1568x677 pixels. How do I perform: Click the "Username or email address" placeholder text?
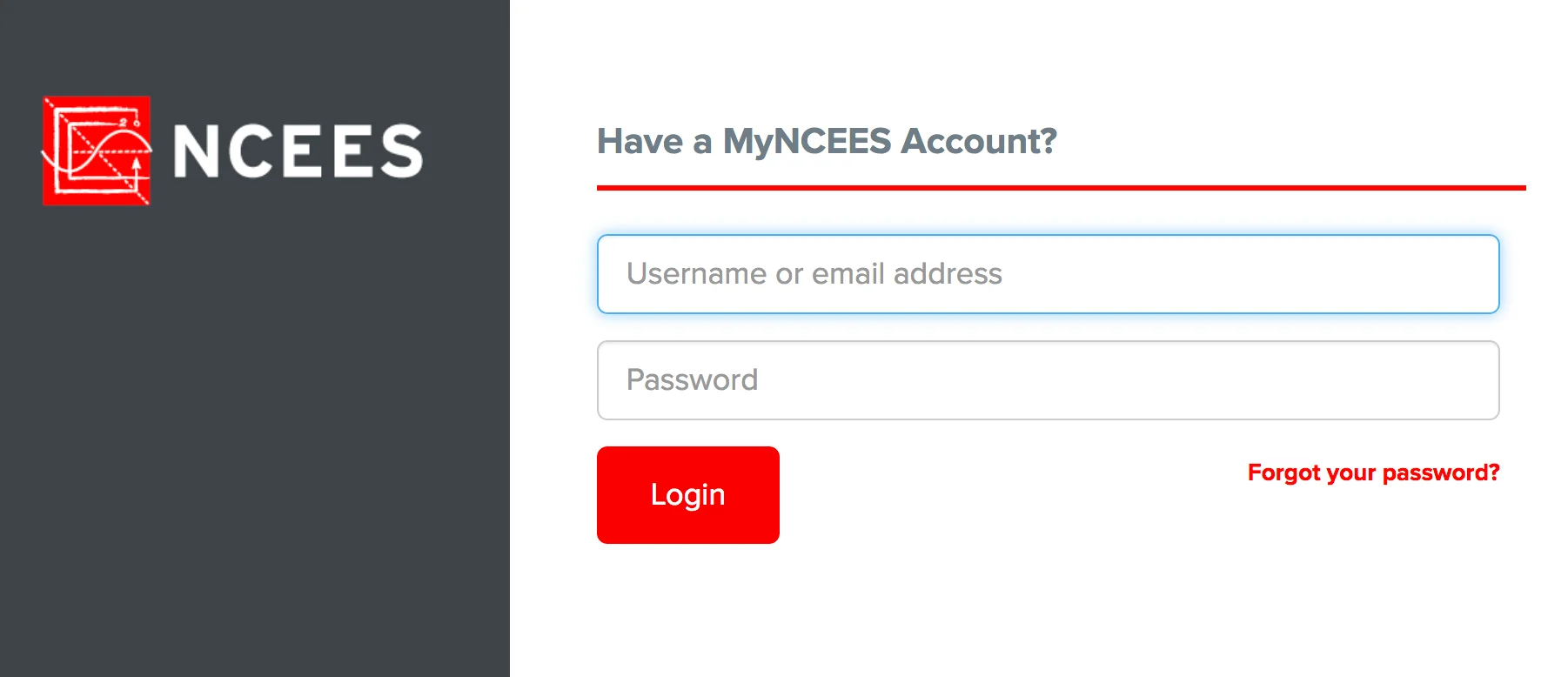click(x=814, y=274)
